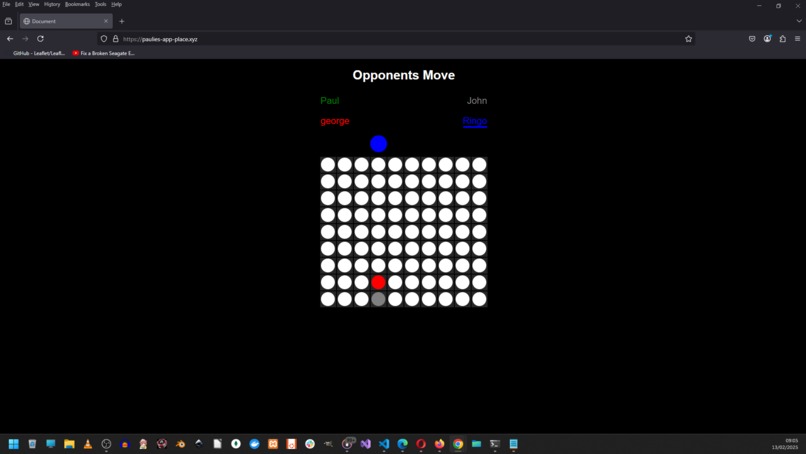Open the History menu
Screen dimensions: 806x454
52,4
